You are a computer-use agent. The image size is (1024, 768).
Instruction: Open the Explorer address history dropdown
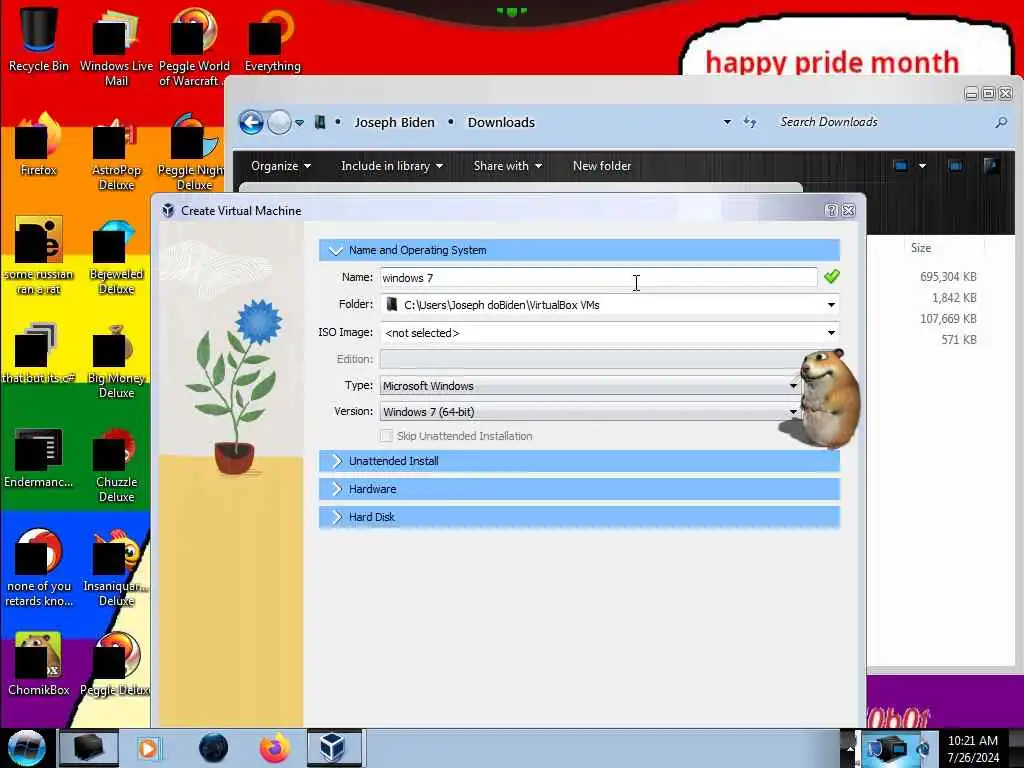[727, 122]
